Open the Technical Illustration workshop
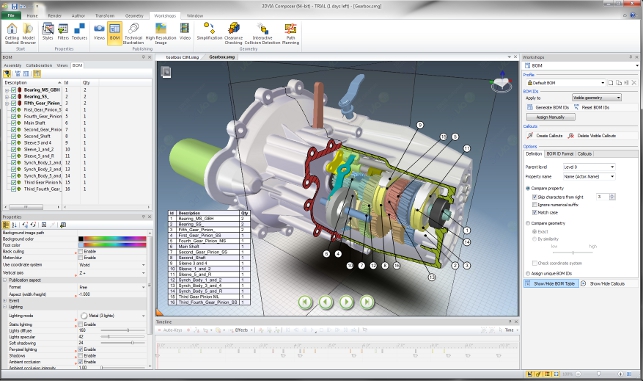 click(133, 33)
